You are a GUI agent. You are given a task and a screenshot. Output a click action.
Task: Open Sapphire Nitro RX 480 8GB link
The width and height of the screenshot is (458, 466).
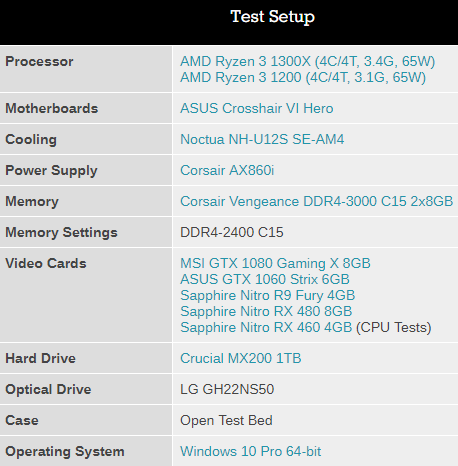(x=266, y=312)
